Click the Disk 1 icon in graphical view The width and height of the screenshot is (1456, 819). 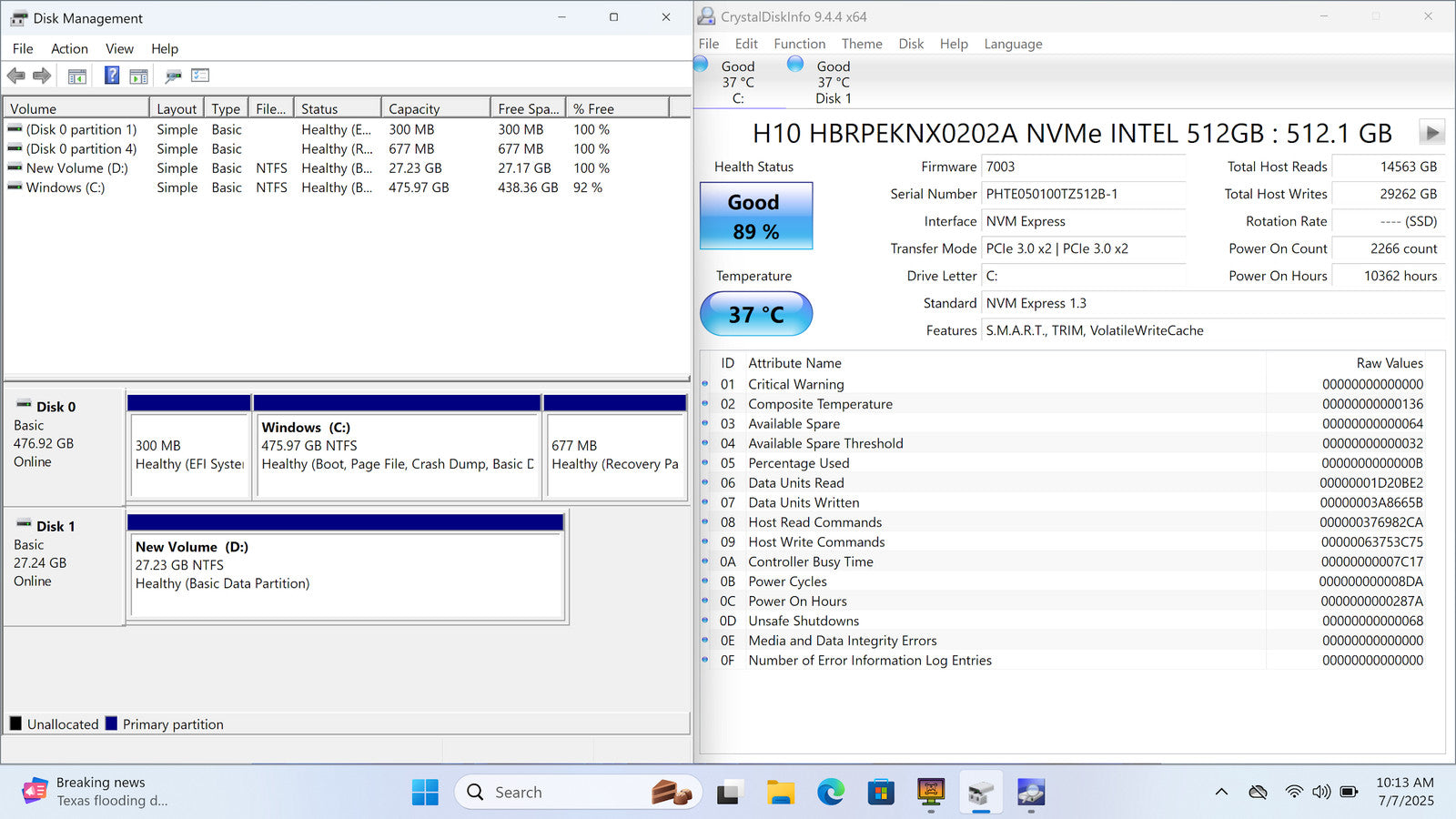click(x=25, y=524)
